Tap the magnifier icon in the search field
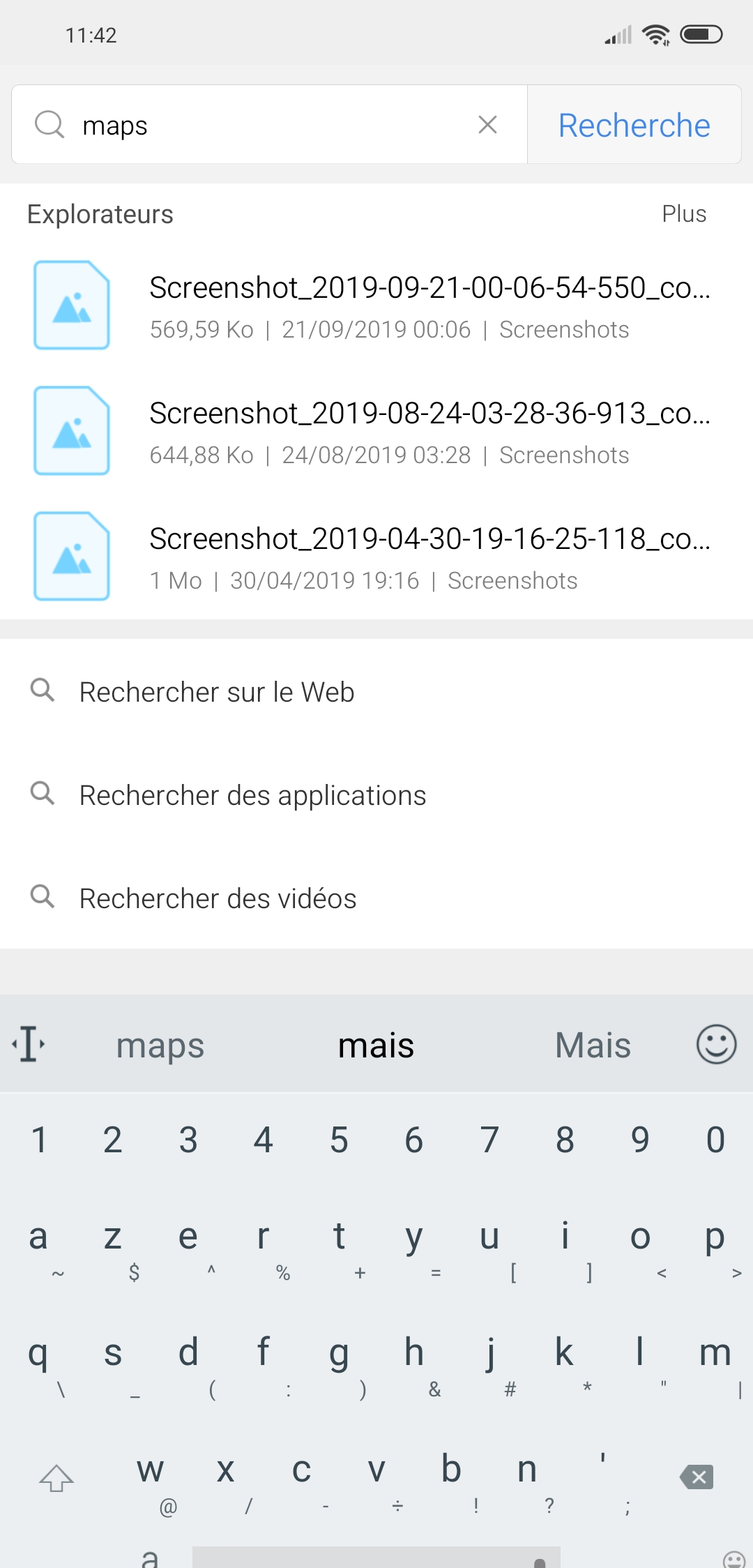Image resolution: width=753 pixels, height=1568 pixels. (x=50, y=125)
